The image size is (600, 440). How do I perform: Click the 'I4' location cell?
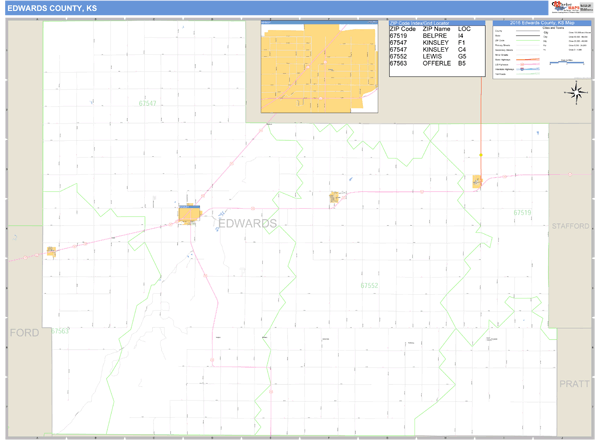coord(461,36)
